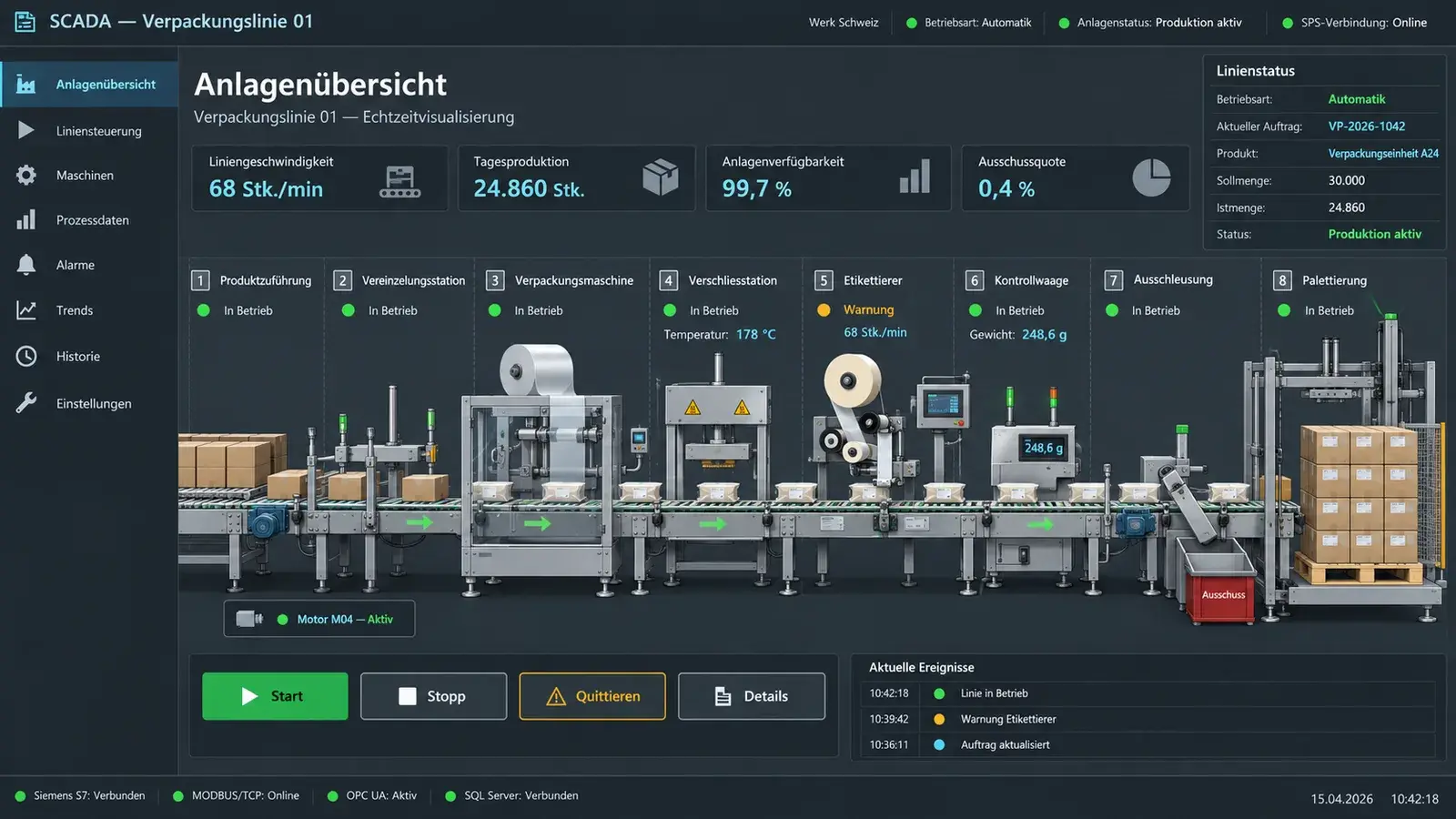Click the Prozessdaten bar chart icon
The image size is (1456, 819).
point(26,219)
